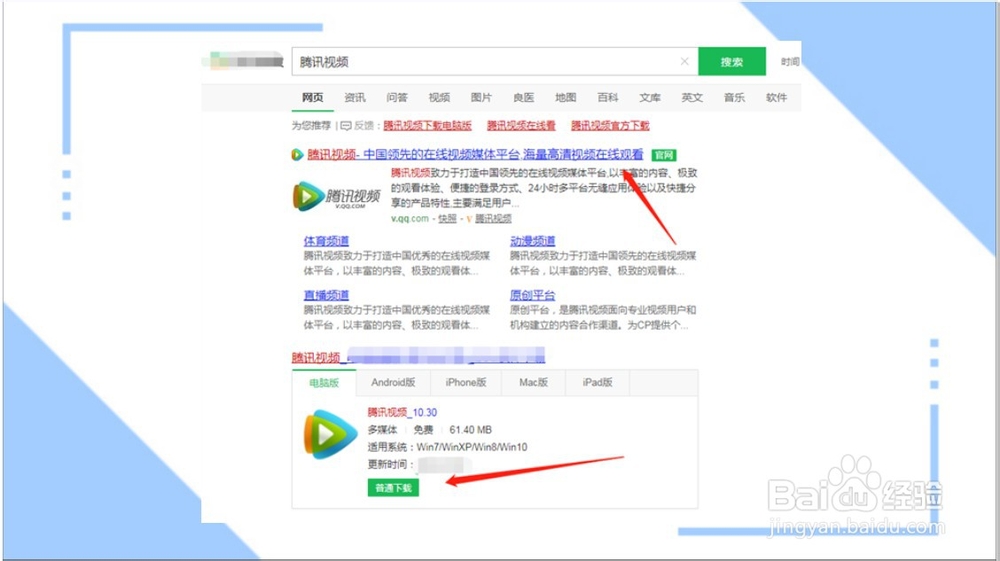Click the small Tencent Video favicon beside result title
This screenshot has width=1000, height=561.
click(297, 154)
